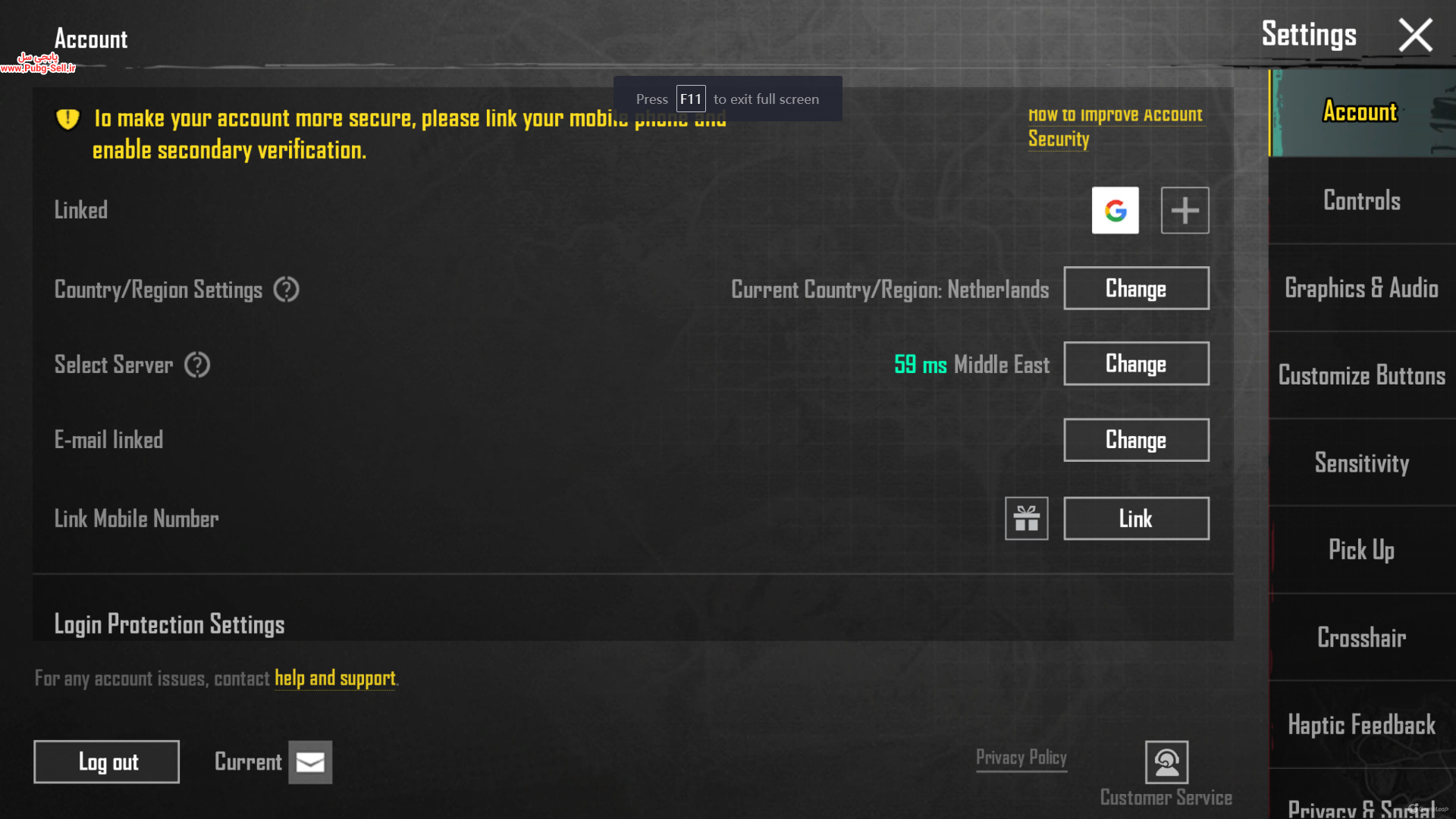Screen dimensions: 1456x819
Task: Open the Graphics & Audio tab
Action: (1362, 288)
